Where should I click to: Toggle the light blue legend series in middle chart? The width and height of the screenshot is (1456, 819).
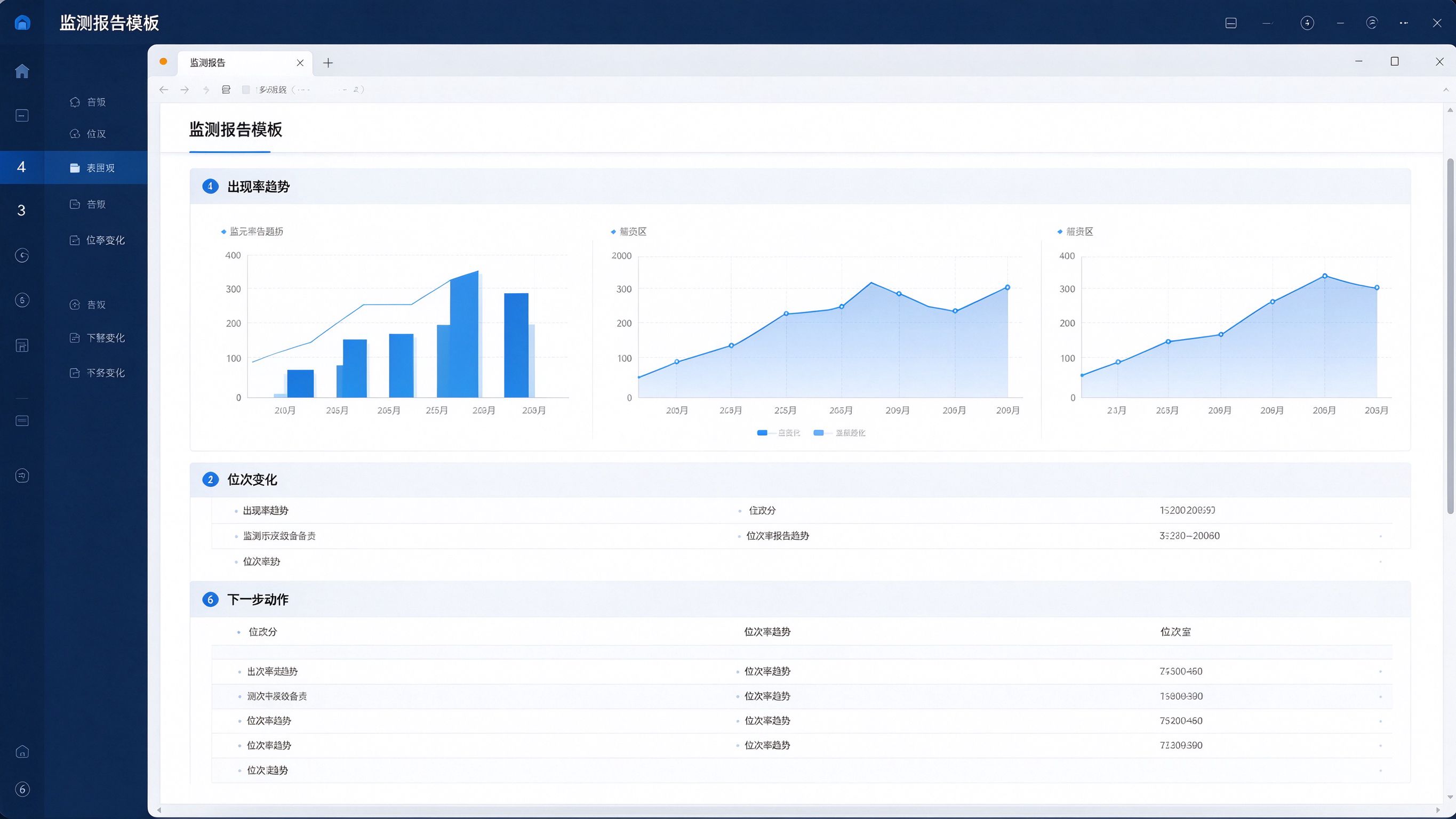(x=839, y=433)
